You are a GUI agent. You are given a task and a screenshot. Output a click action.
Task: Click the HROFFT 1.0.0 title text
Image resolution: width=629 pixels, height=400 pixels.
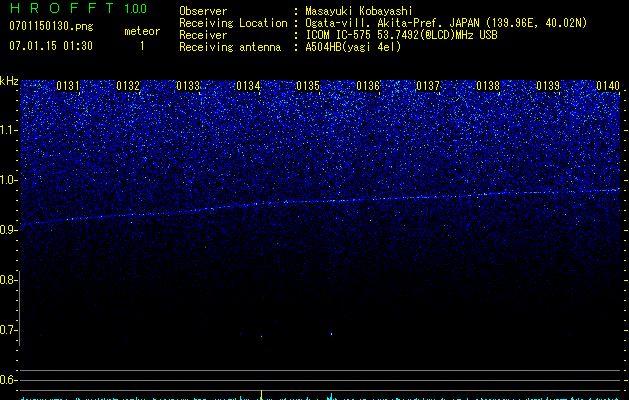click(79, 8)
